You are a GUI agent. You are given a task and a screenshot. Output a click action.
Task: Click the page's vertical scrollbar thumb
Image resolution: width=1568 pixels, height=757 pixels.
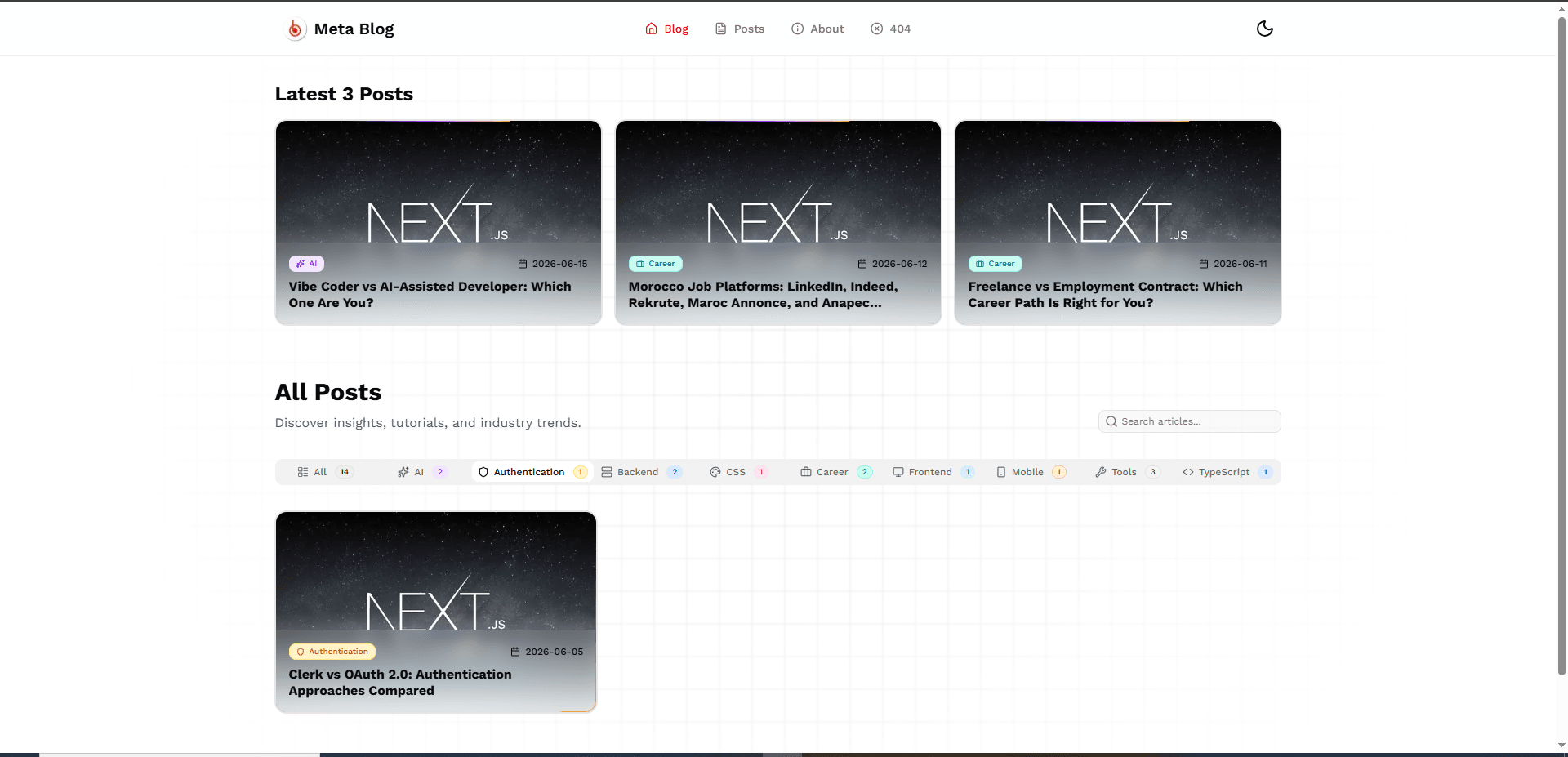(x=1561, y=347)
